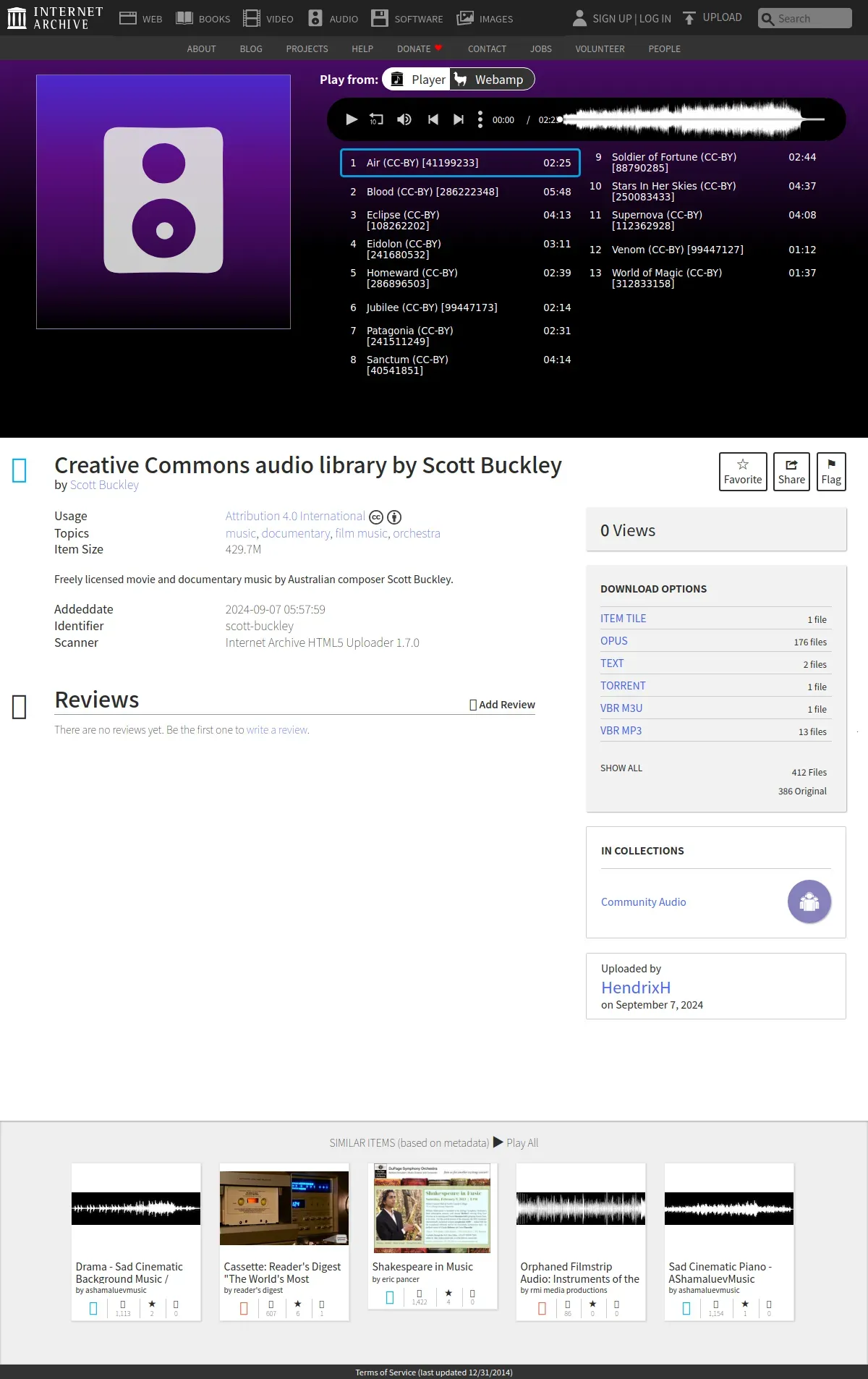The height and width of the screenshot is (1379, 868).
Task: Click the Internet Archive logo
Action: tap(55, 18)
